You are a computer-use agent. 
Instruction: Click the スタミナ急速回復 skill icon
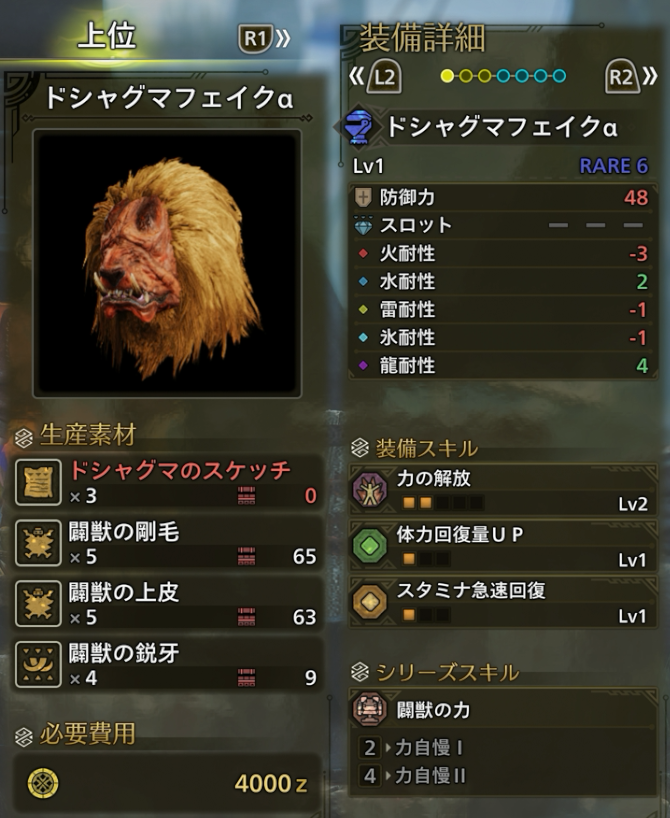pos(370,602)
